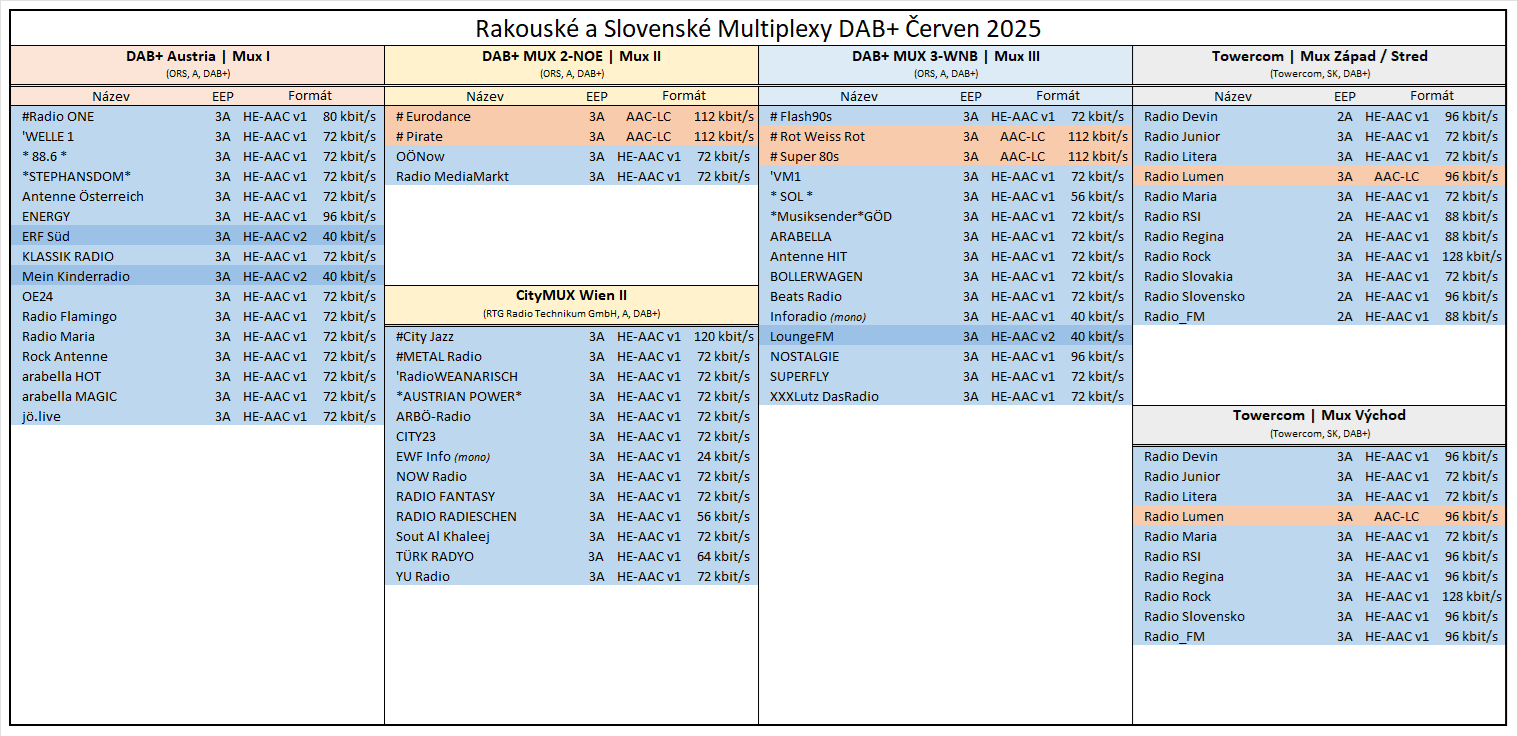
Task: Select 'Radio Flamingo' cell
Action: [x=69, y=316]
